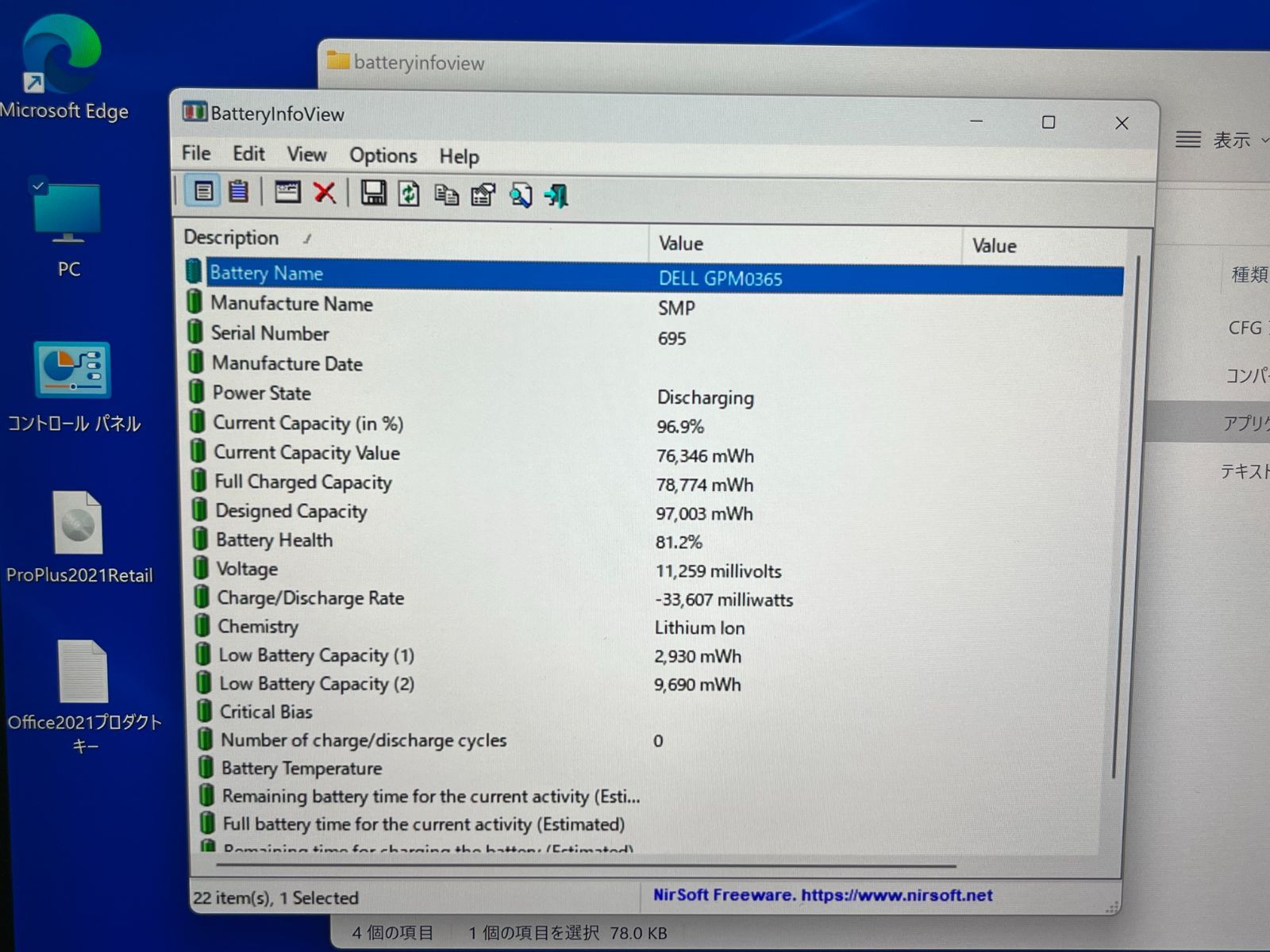Select the Number of charge/discharge cycles row
The image size is (1270, 952).
click(x=655, y=740)
